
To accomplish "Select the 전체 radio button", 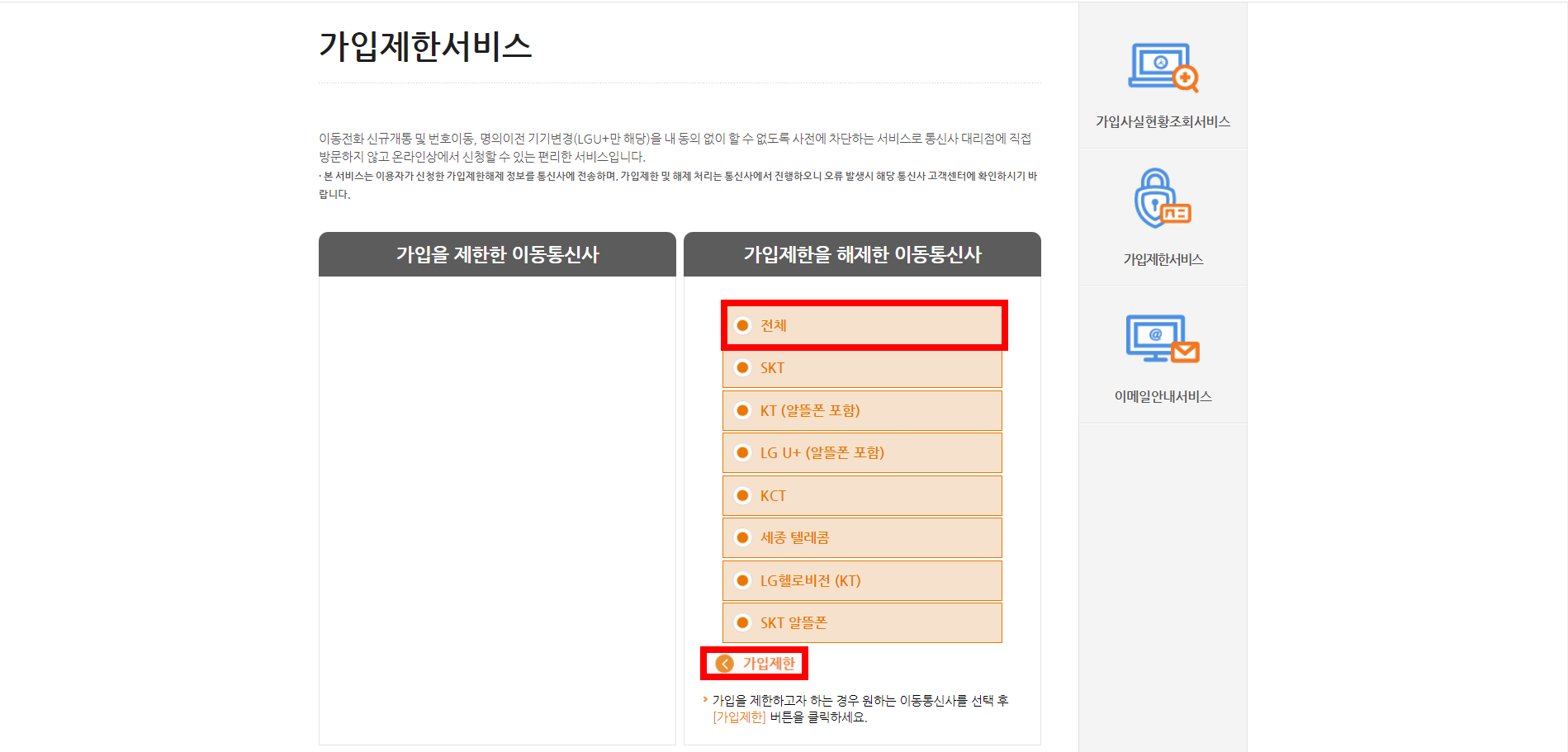I will (x=742, y=325).
